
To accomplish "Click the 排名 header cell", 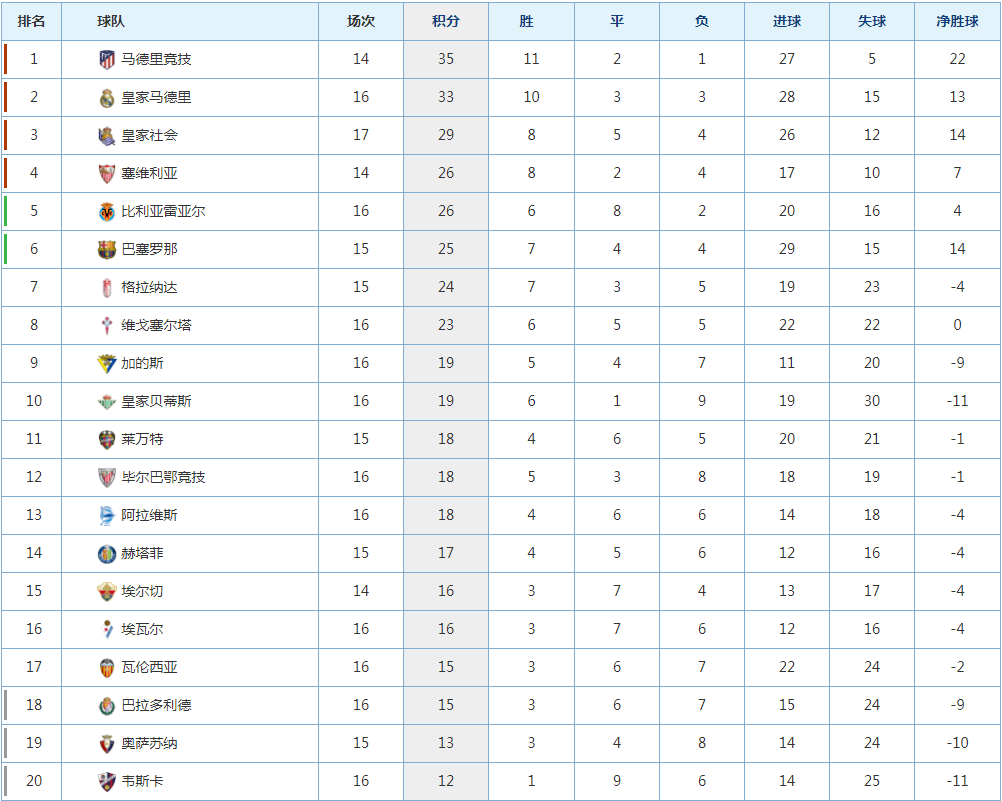I will click(x=31, y=21).
